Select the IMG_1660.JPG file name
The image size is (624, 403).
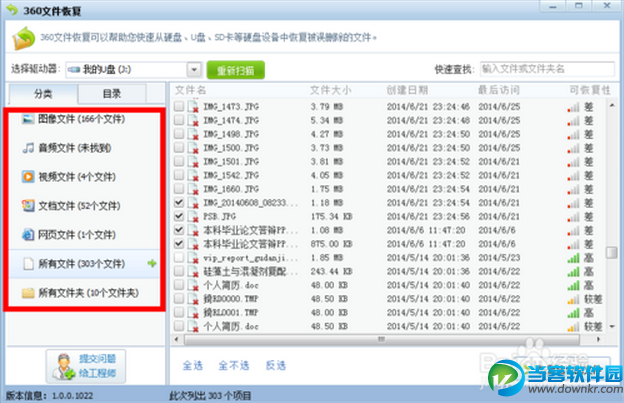231,189
